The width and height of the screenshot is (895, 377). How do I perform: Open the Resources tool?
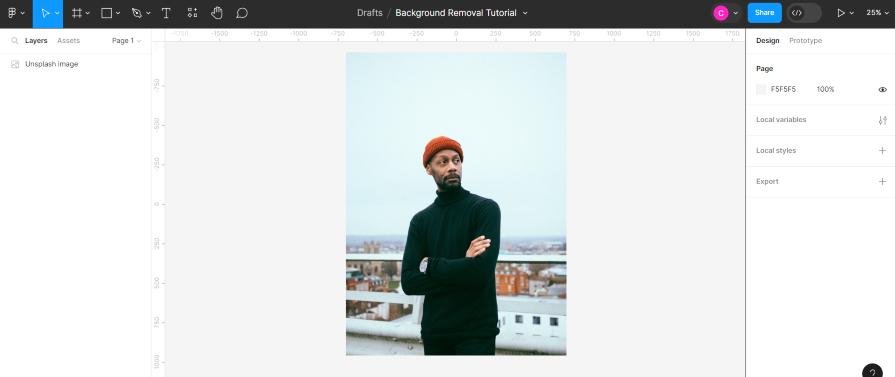tap(192, 13)
